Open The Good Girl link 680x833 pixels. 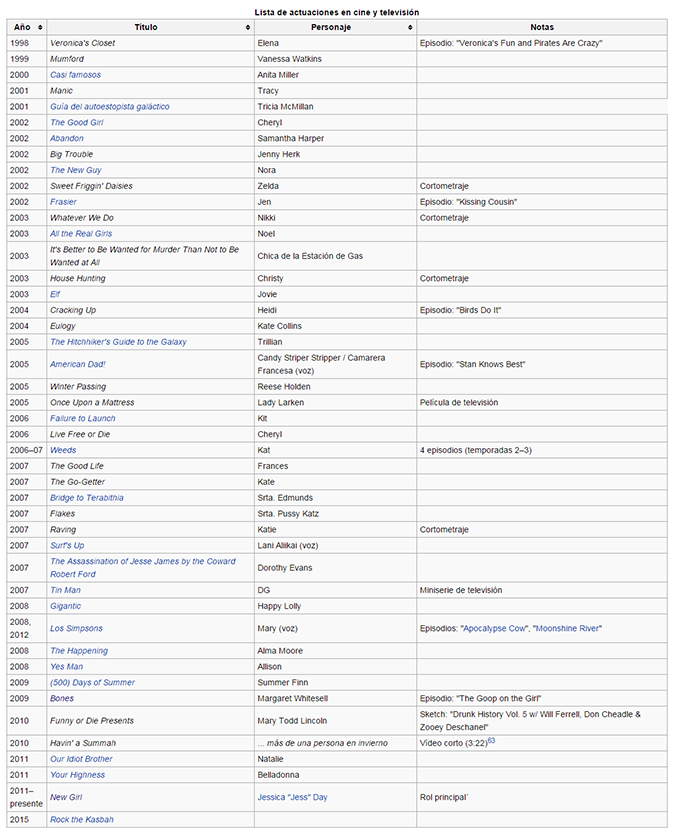[x=77, y=123]
